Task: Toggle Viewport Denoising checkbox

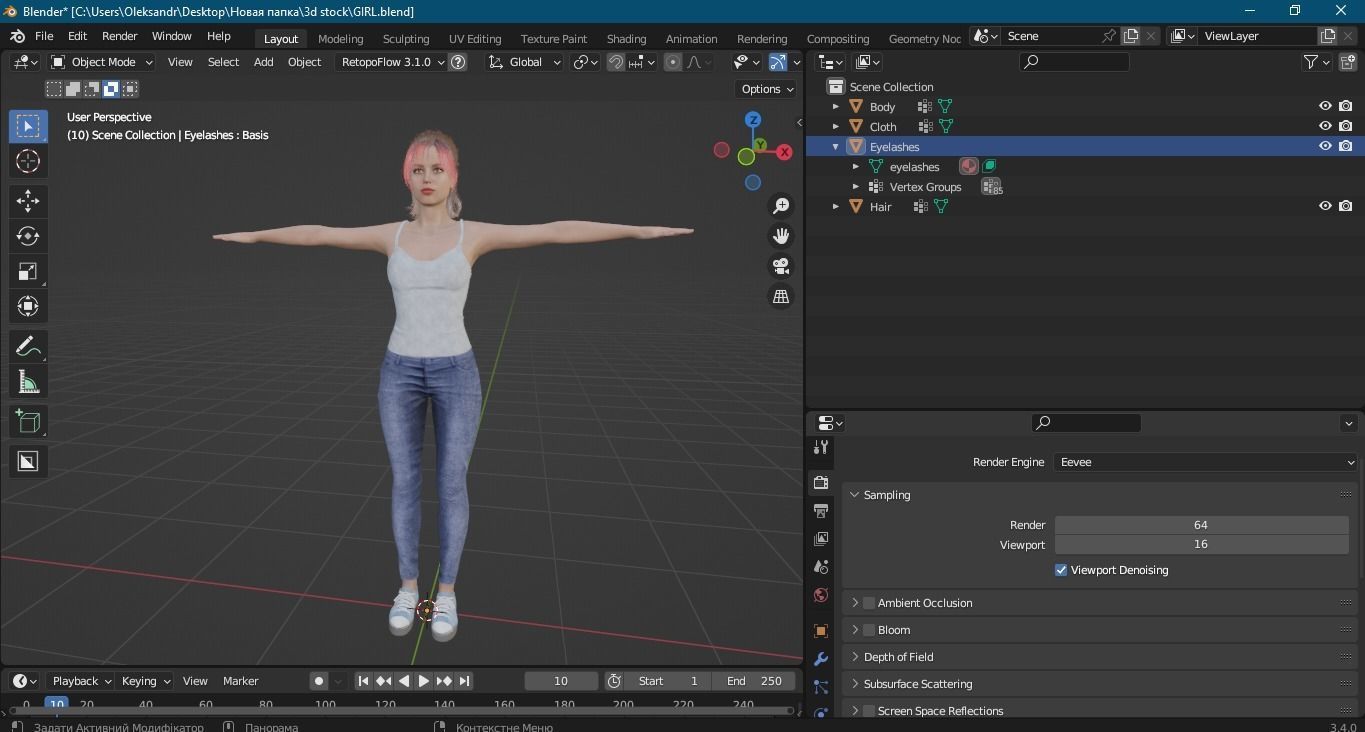Action: [x=1061, y=570]
